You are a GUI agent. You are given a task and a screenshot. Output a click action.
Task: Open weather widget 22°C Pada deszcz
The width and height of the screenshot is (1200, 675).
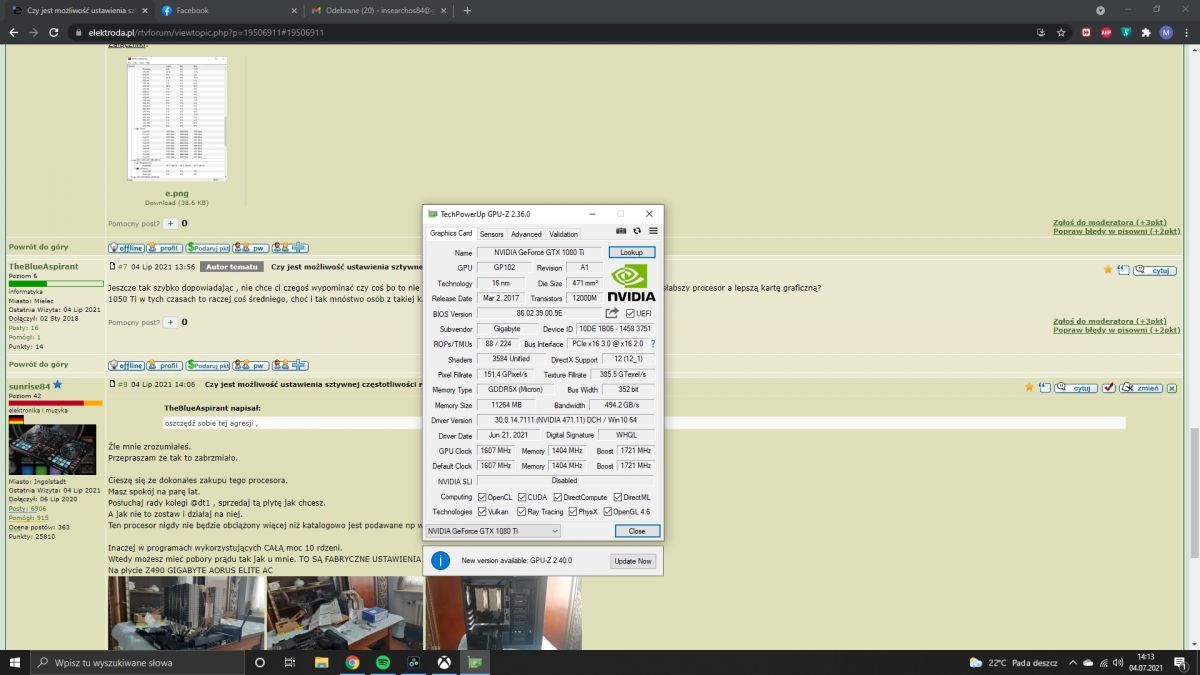(x=1013, y=662)
